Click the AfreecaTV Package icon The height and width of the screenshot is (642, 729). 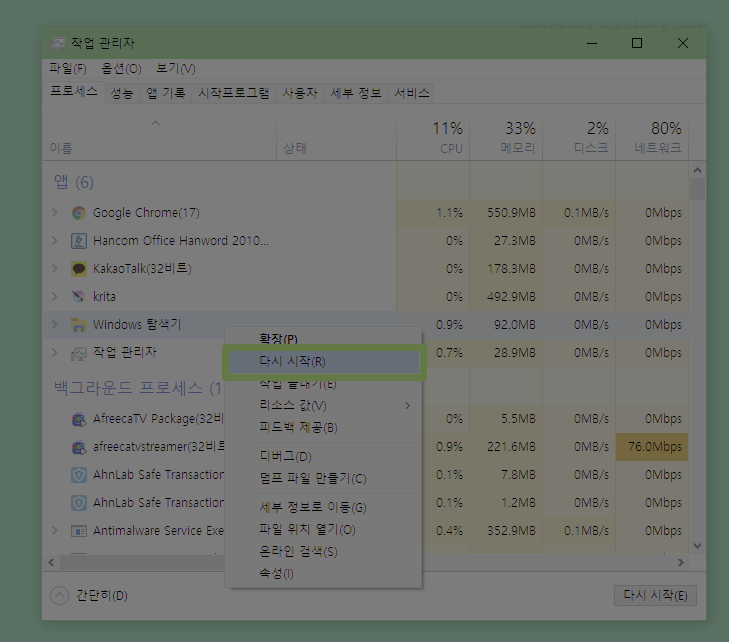point(79,419)
